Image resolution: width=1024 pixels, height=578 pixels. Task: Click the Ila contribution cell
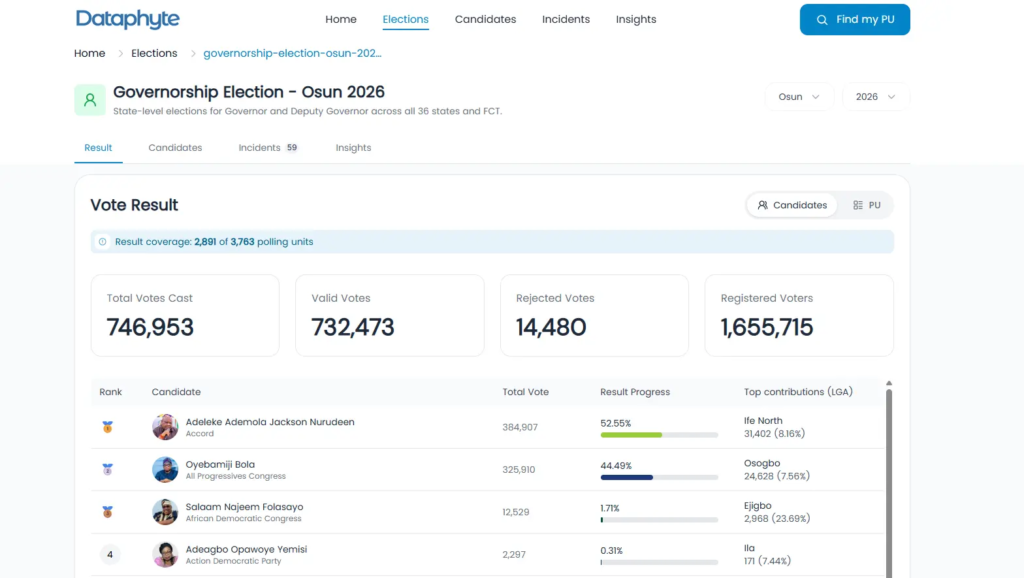(767, 554)
